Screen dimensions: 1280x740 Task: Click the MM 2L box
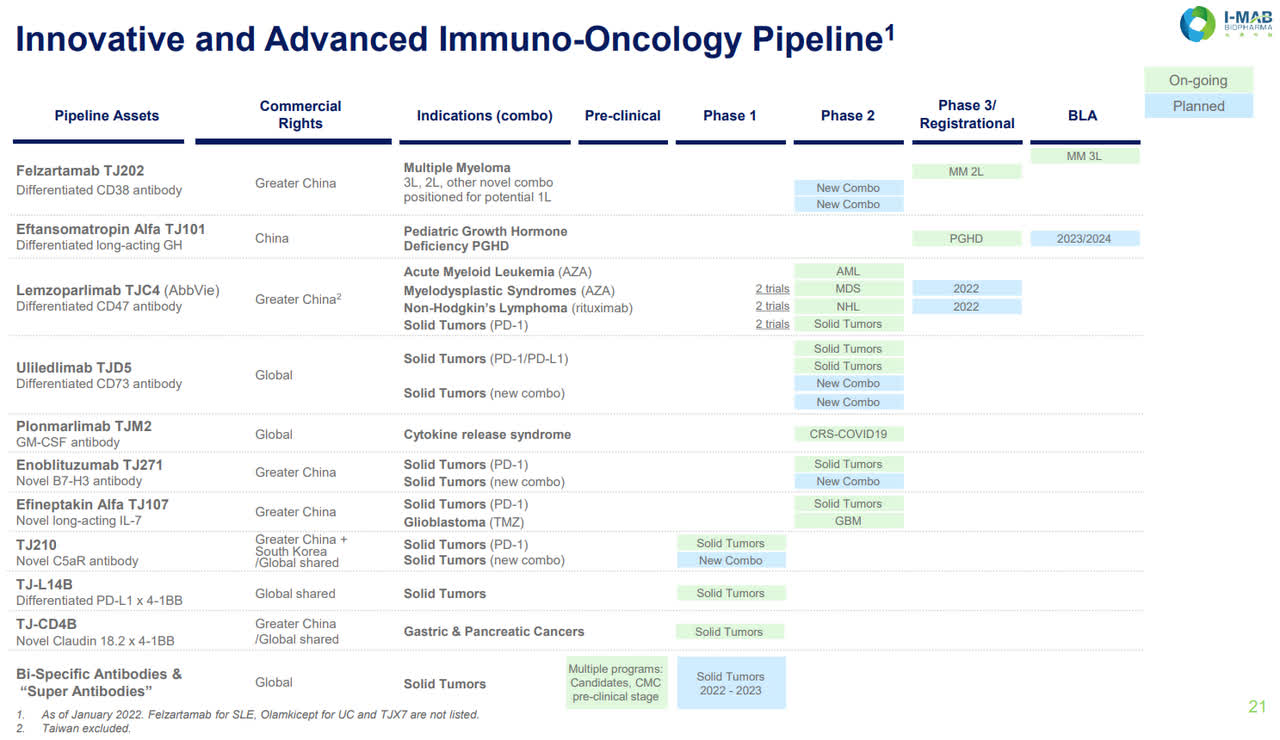(x=966, y=172)
